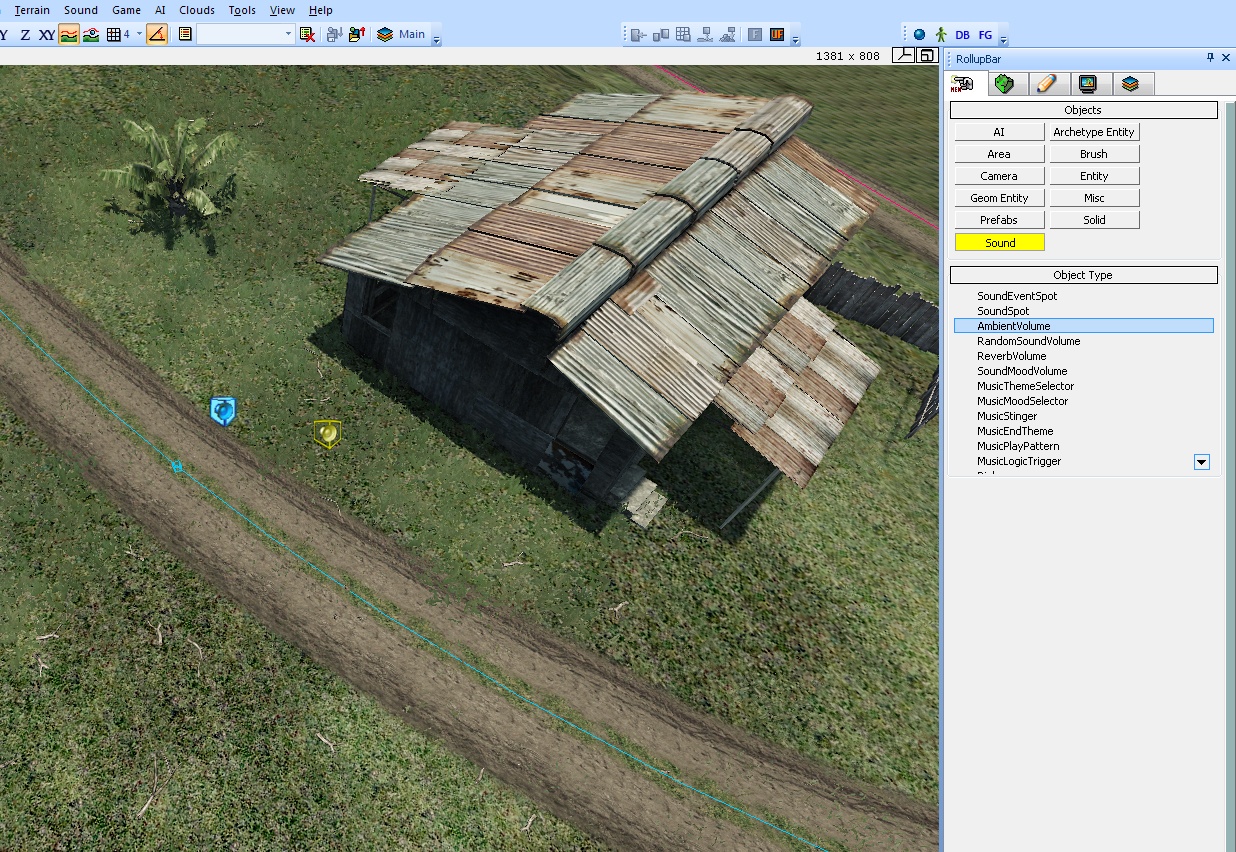Select the highlighted yellow Sound button
The image size is (1236, 852).
click(x=999, y=242)
